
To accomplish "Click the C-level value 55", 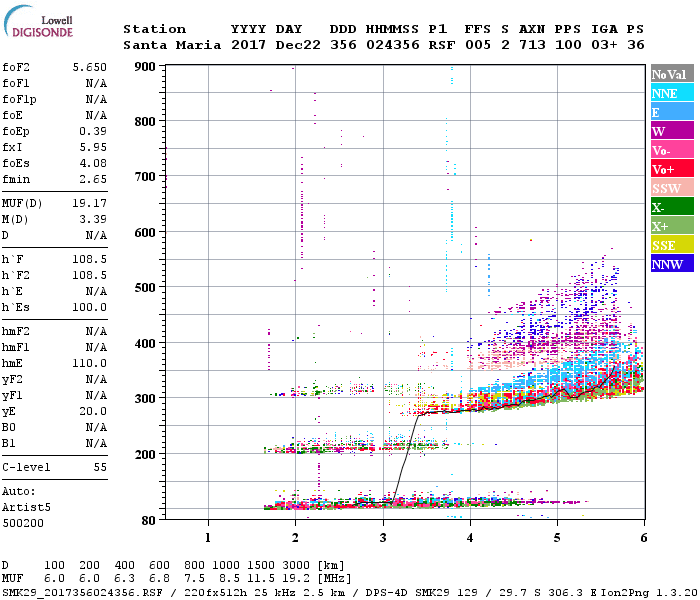I will tap(100, 467).
